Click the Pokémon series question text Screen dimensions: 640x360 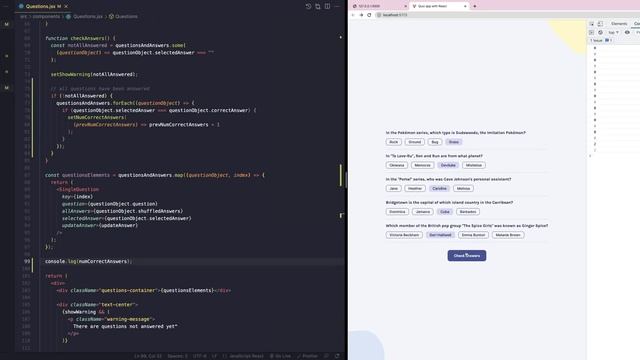pos(456,133)
